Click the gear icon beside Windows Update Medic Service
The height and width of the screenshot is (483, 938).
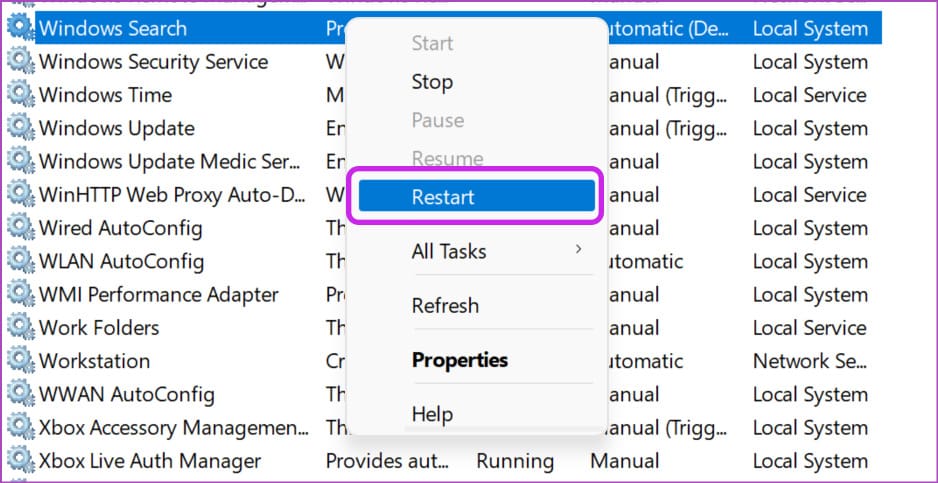20,162
